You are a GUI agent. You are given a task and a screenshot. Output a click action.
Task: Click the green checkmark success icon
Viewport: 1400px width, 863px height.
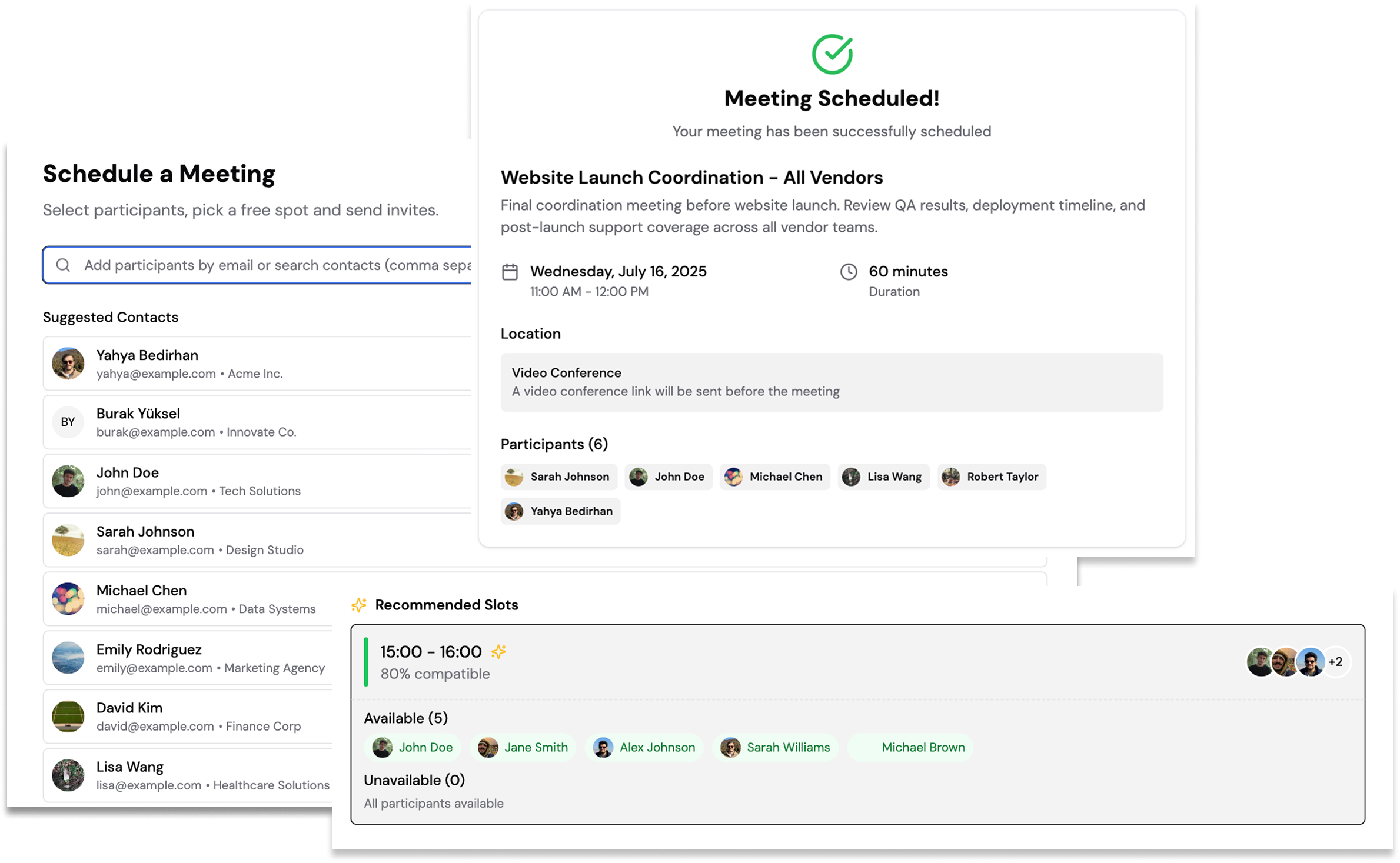click(x=832, y=54)
